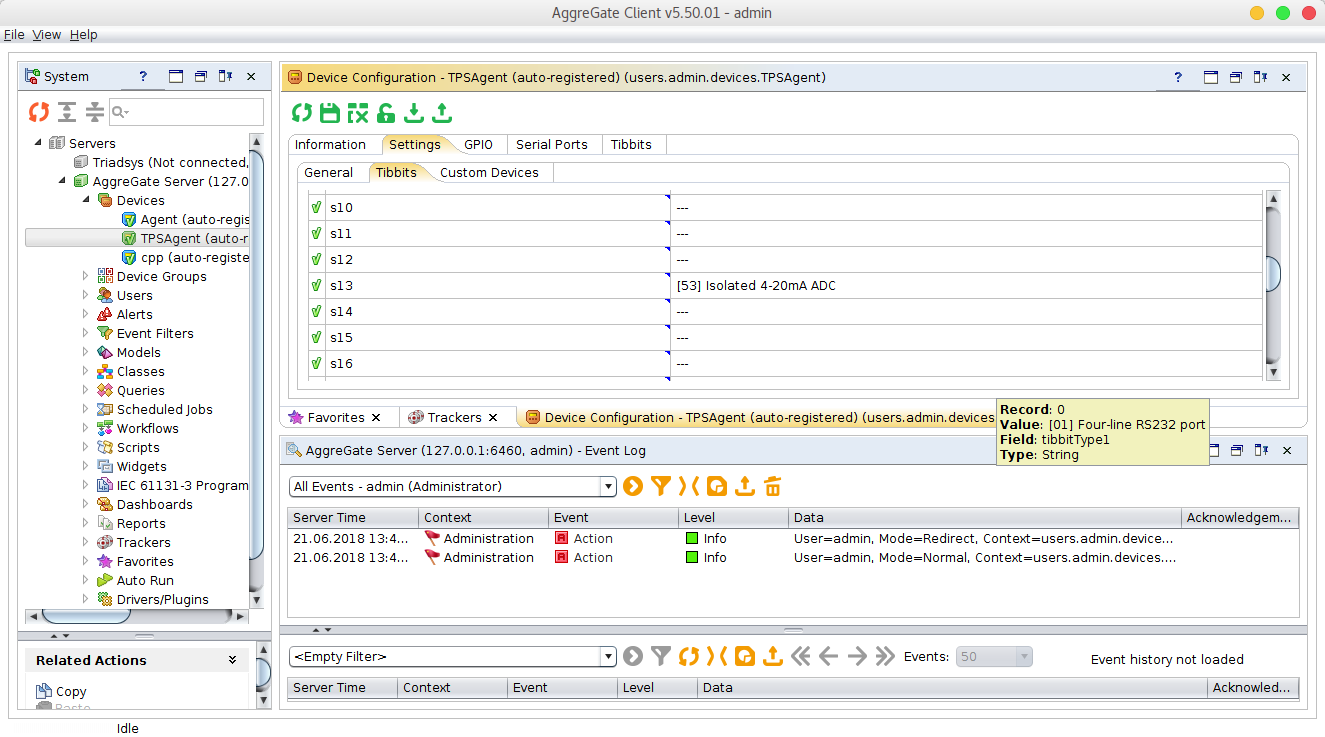This screenshot has height=737, width=1325.
Task: Click the green table-with-X toolbar icon
Action: pyautogui.click(x=358, y=112)
